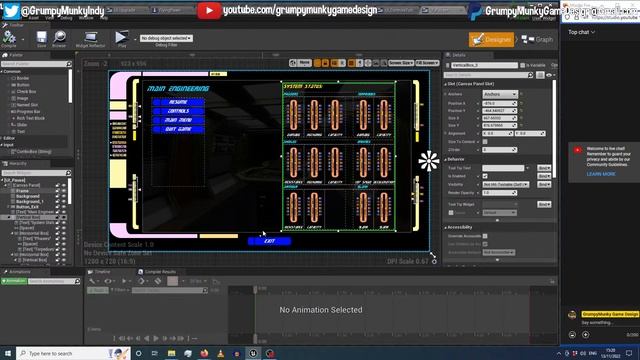Select the Timeline tab
The height and width of the screenshot is (360, 640).
click(100, 272)
